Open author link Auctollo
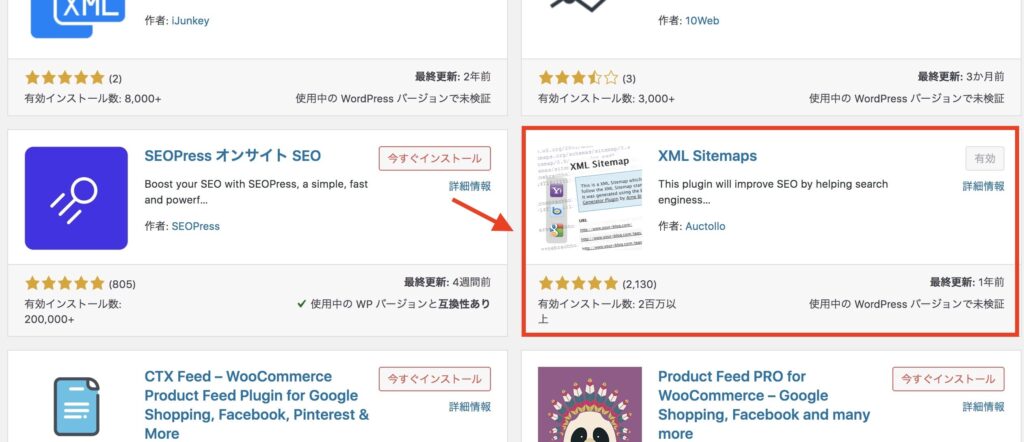1024x442 pixels. 705,227
